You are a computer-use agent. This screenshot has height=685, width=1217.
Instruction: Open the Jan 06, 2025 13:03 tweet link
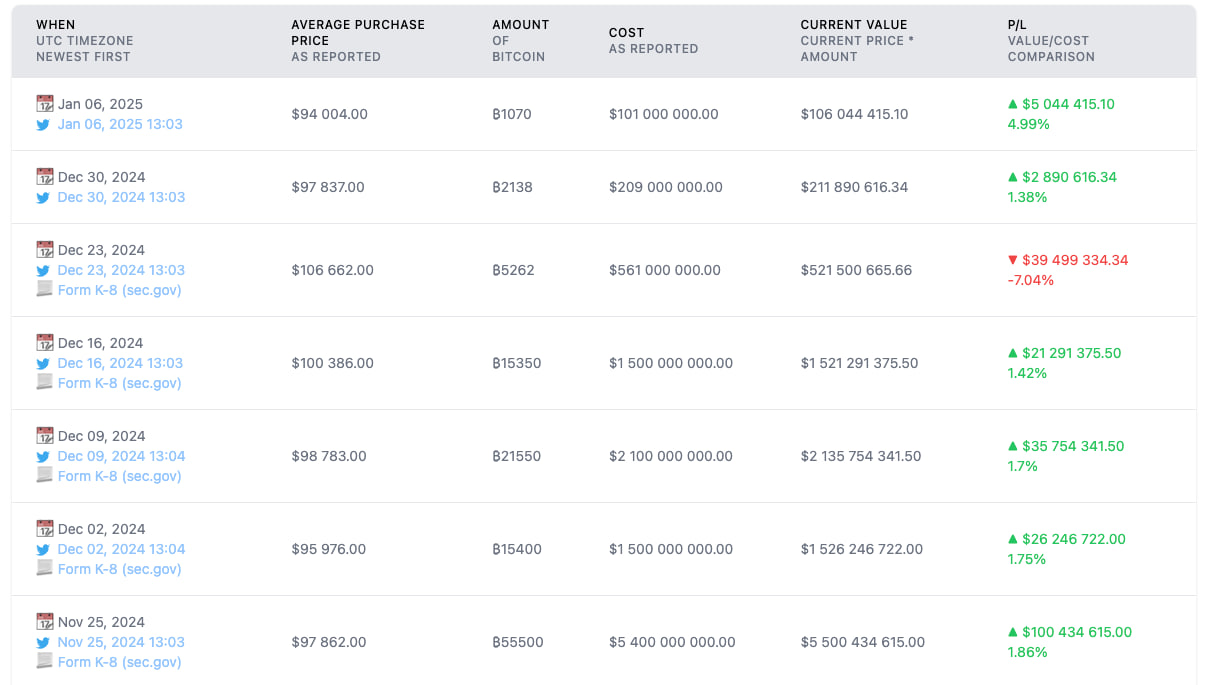[x=120, y=125]
